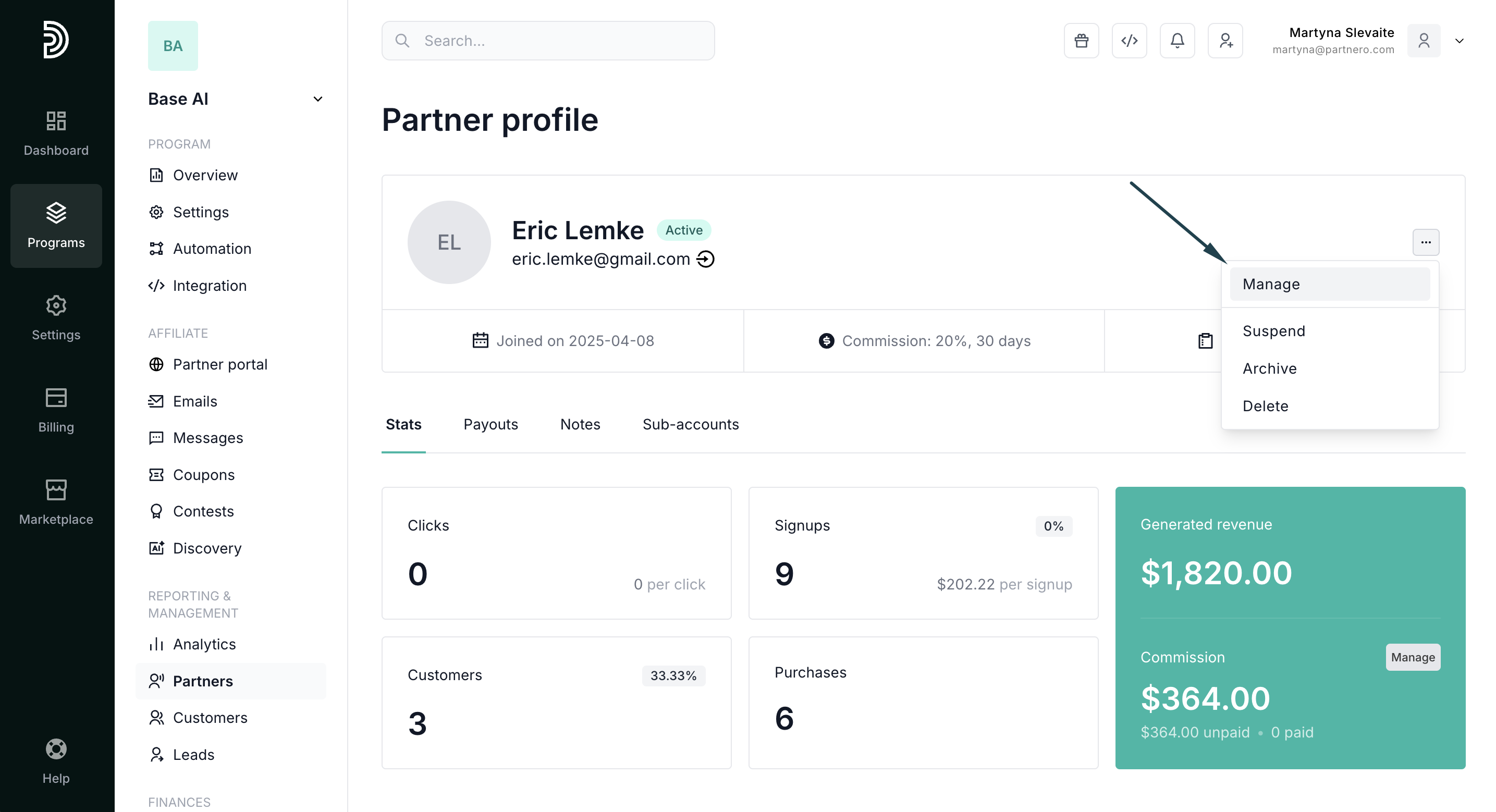
Task: Select Delete from the partner menu
Action: (x=1265, y=406)
